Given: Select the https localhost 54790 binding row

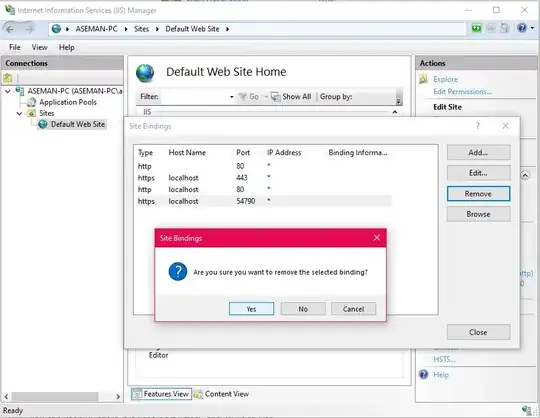Looking at the screenshot, I should pos(264,201).
